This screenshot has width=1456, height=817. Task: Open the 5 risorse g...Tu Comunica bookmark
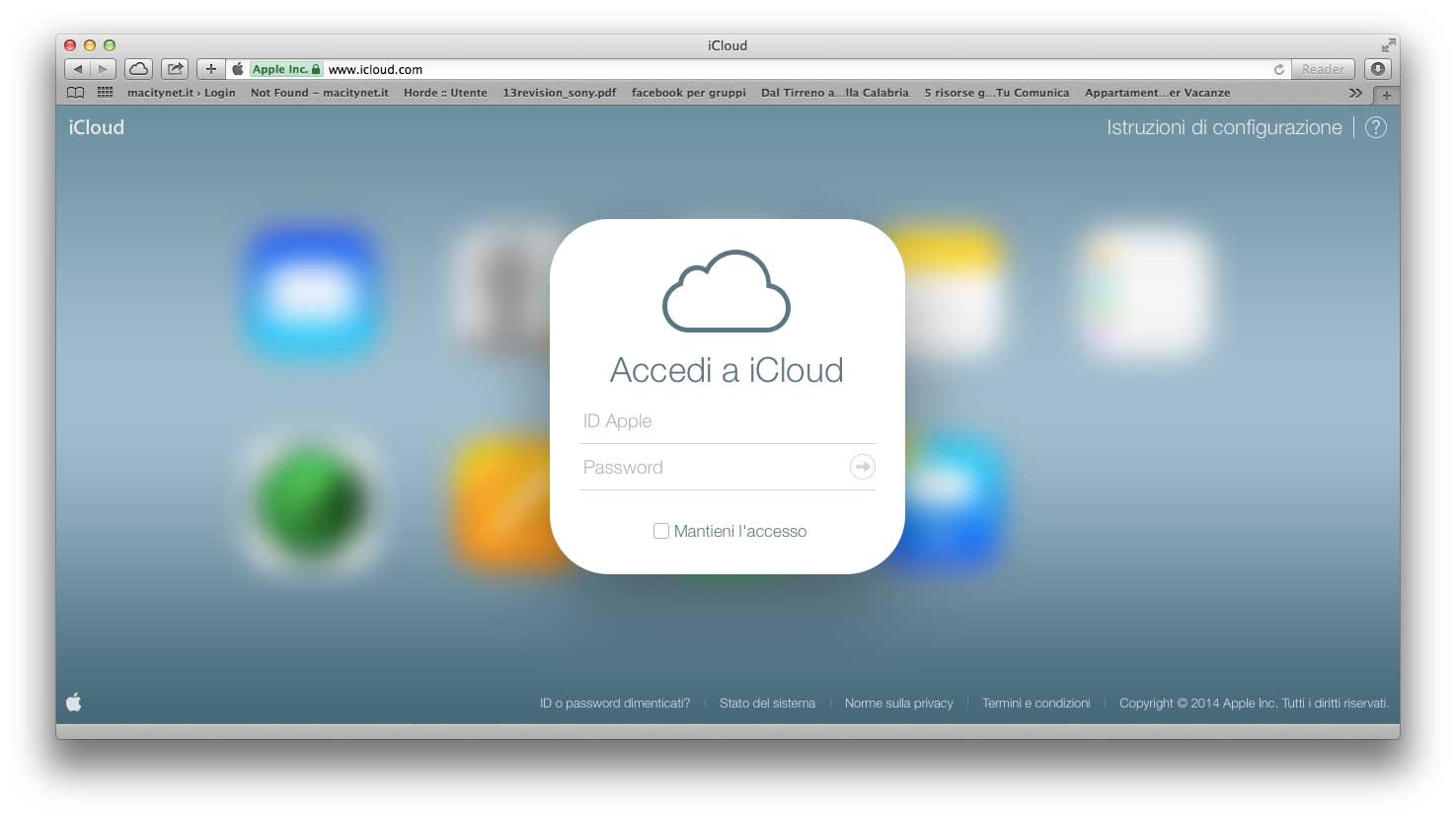tap(997, 93)
